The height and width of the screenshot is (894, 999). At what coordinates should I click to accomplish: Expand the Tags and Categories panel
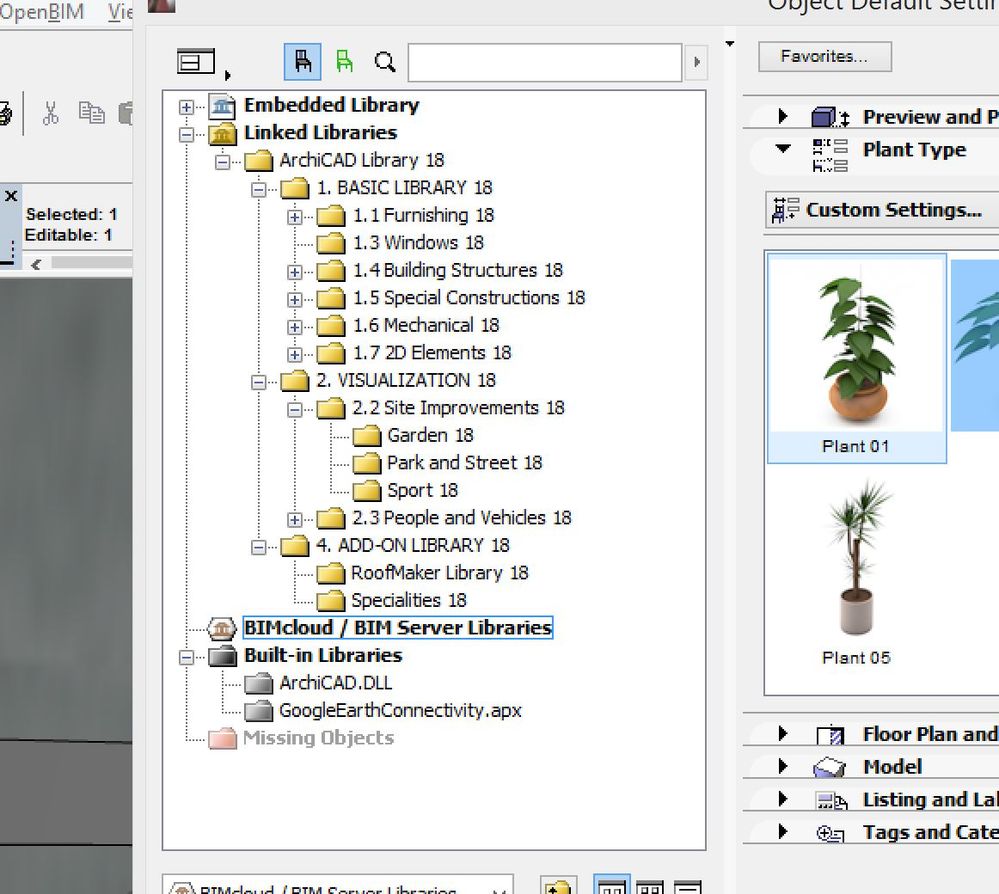(783, 832)
